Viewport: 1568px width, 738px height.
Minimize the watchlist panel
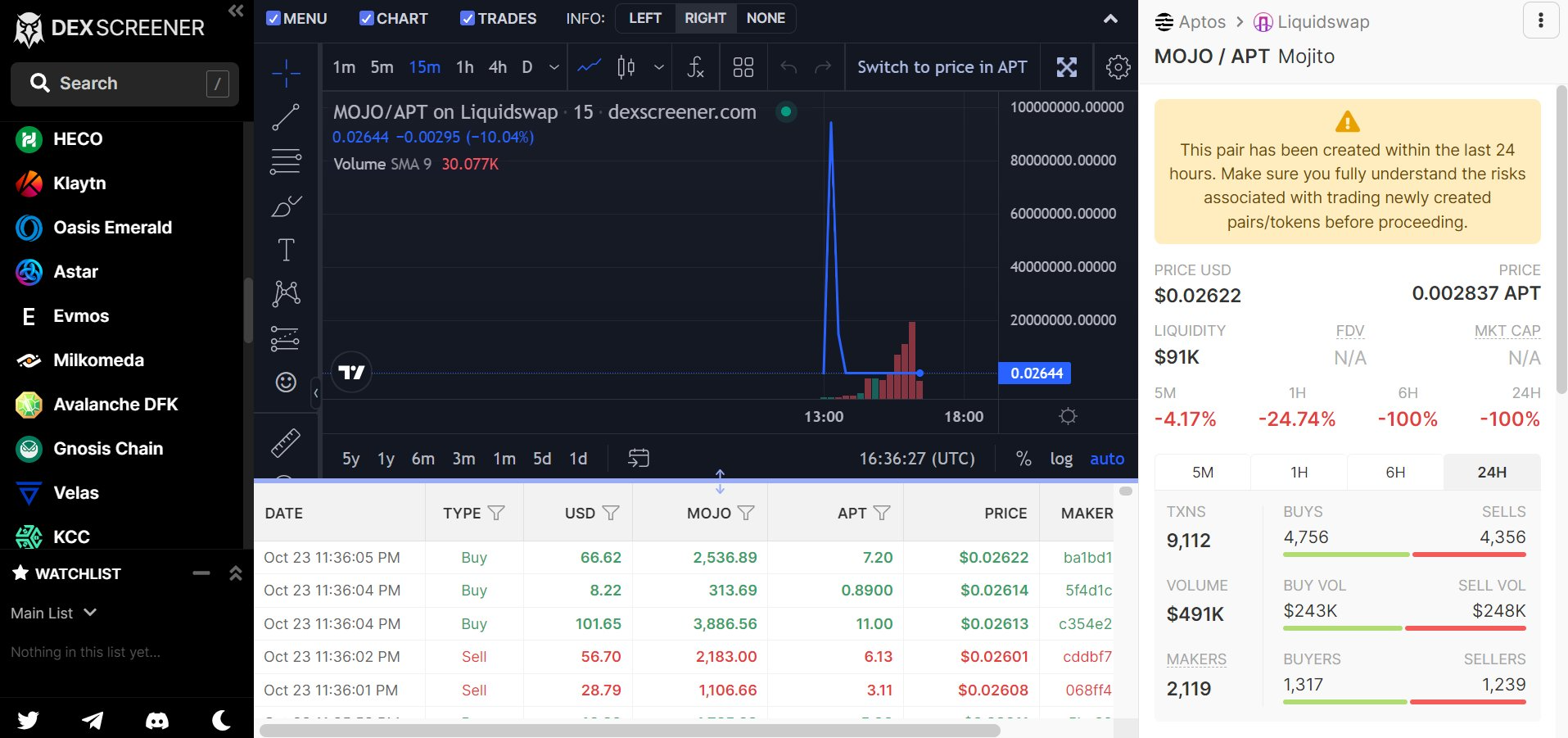coord(201,573)
